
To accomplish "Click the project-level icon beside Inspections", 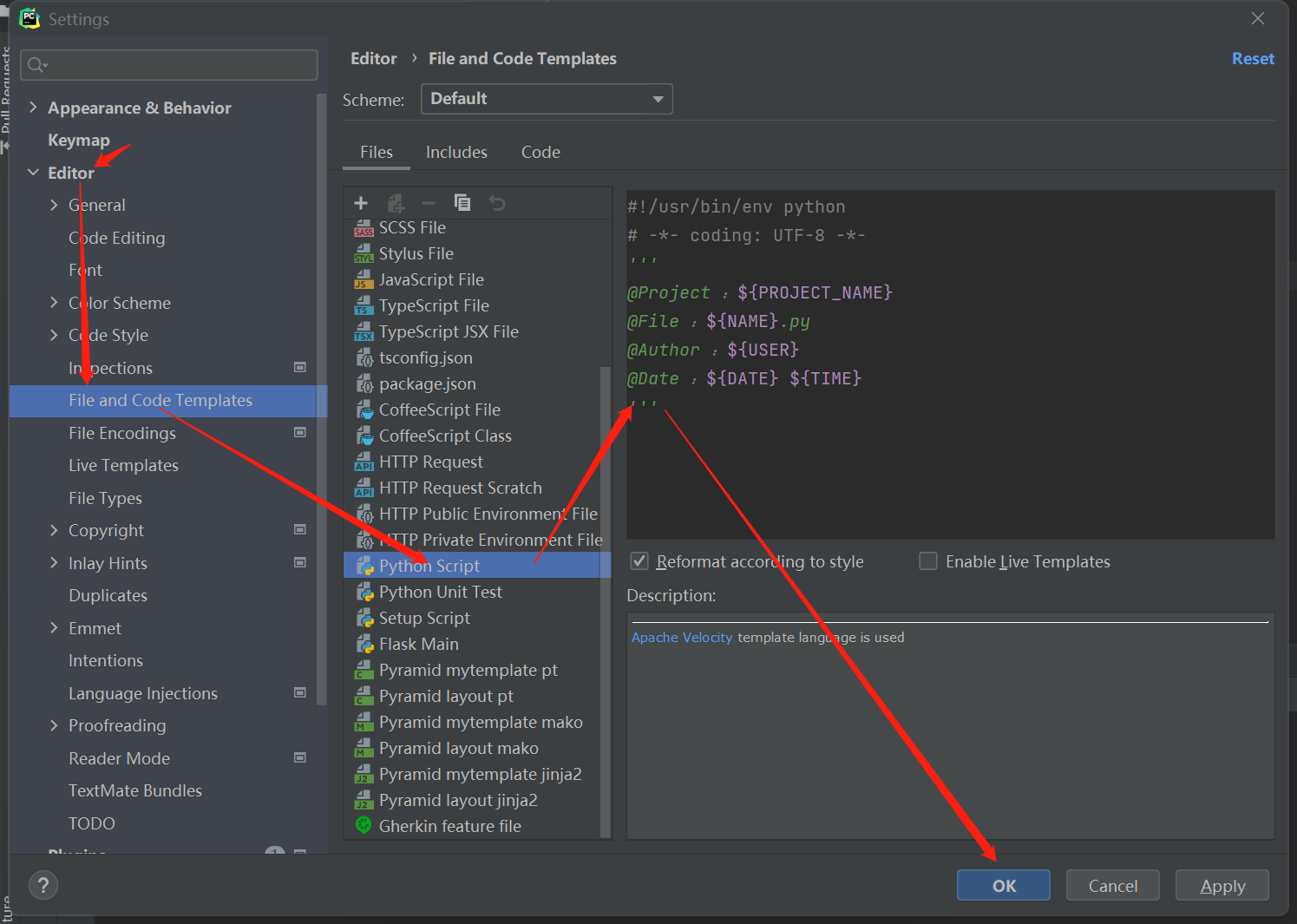I will coord(300,368).
